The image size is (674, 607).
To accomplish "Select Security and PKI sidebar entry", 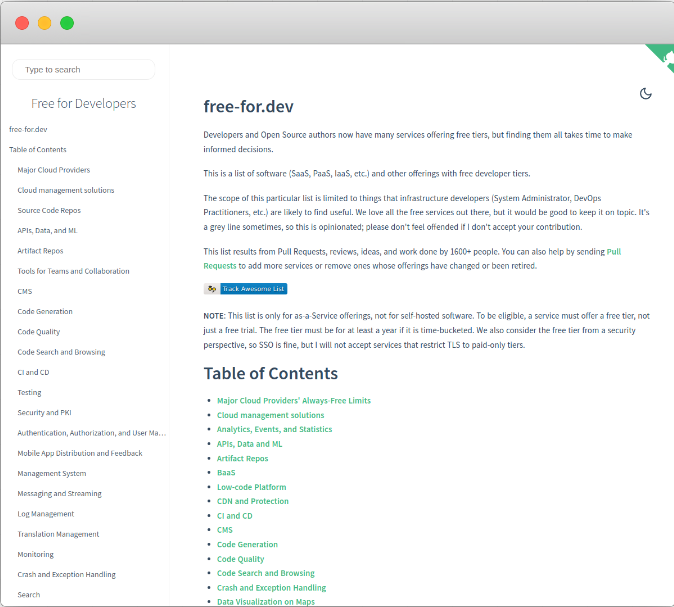I will click(x=44, y=412).
